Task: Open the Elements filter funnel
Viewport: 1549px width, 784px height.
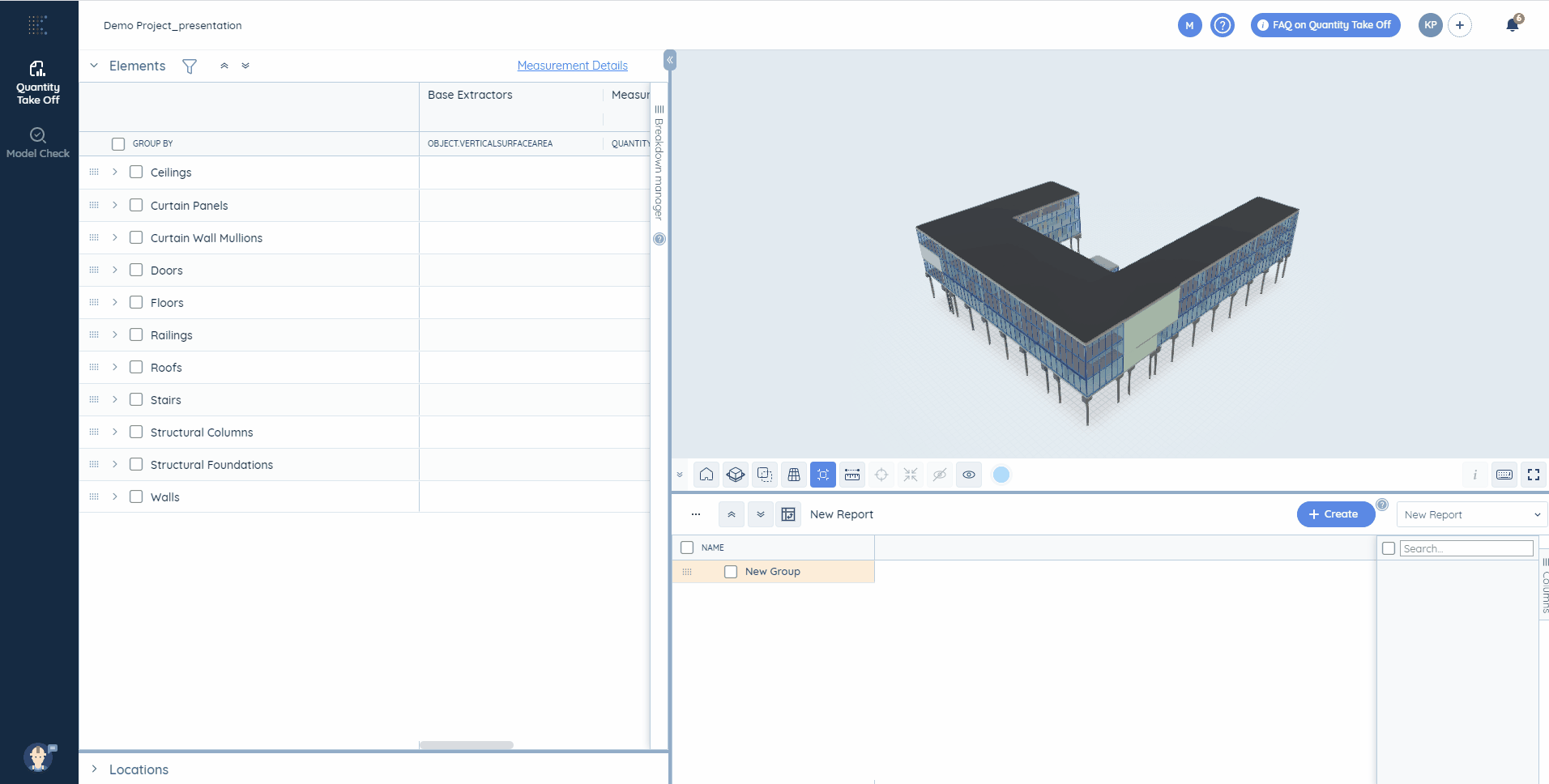Action: 190,66
